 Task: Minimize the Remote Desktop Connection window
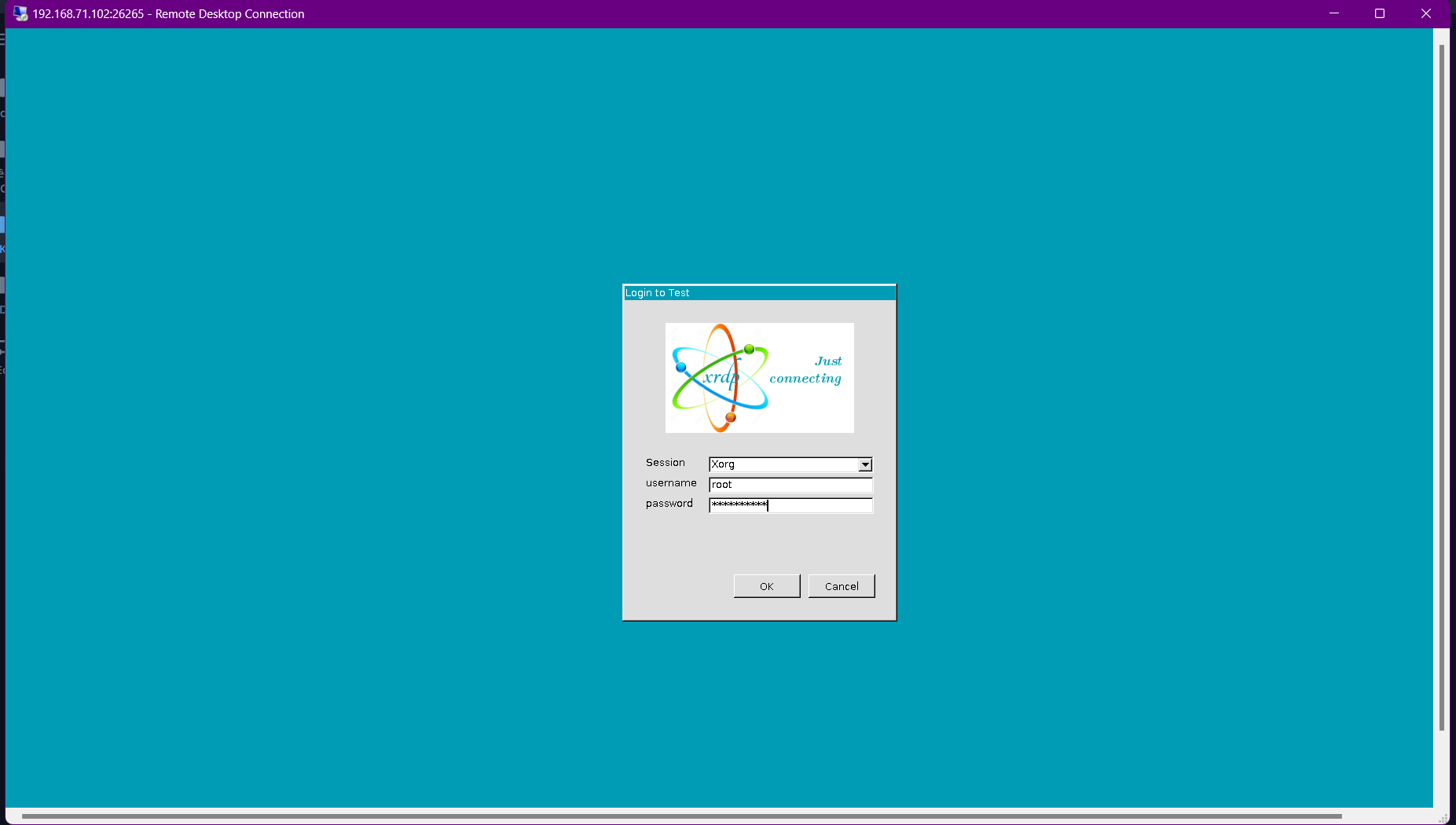[x=1333, y=13]
